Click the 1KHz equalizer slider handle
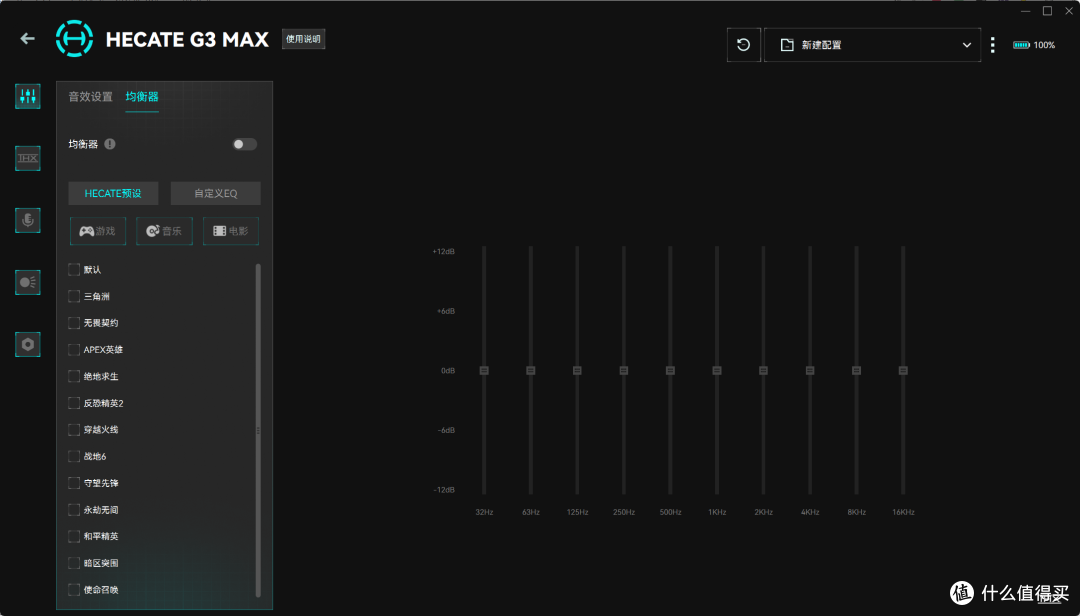Image resolution: width=1080 pixels, height=616 pixels. (717, 371)
